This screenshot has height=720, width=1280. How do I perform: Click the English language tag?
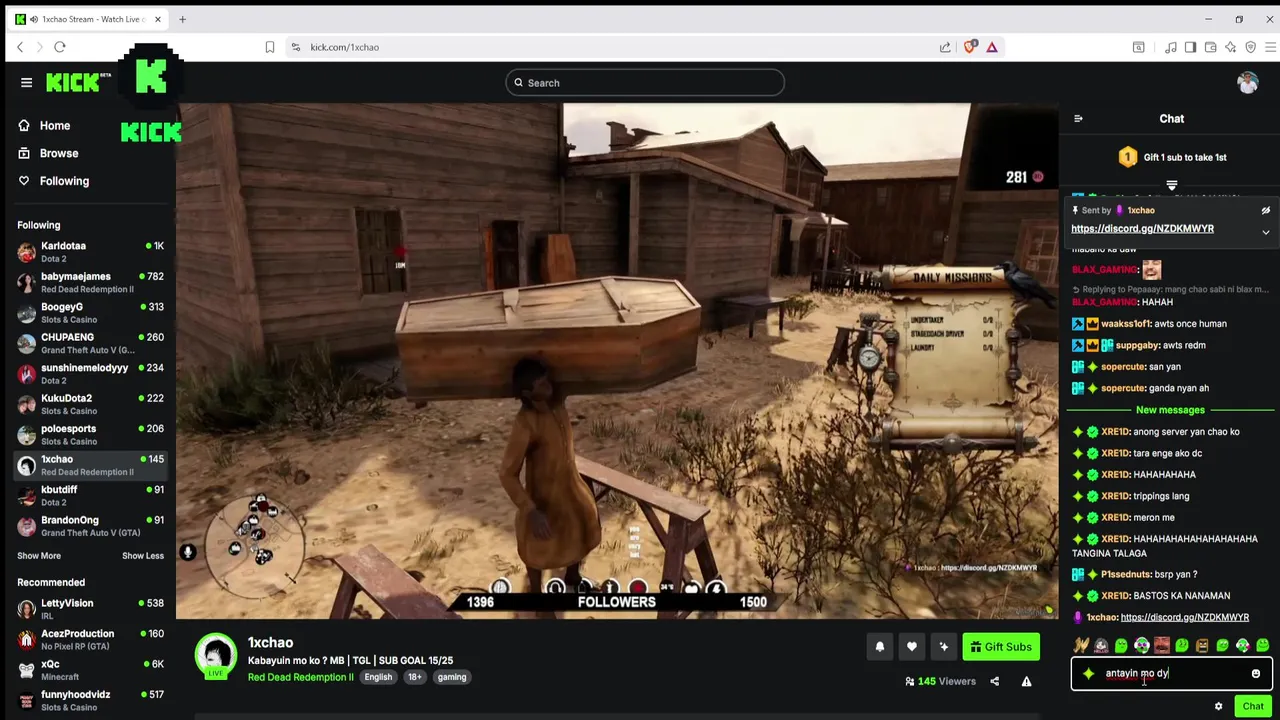tap(378, 677)
